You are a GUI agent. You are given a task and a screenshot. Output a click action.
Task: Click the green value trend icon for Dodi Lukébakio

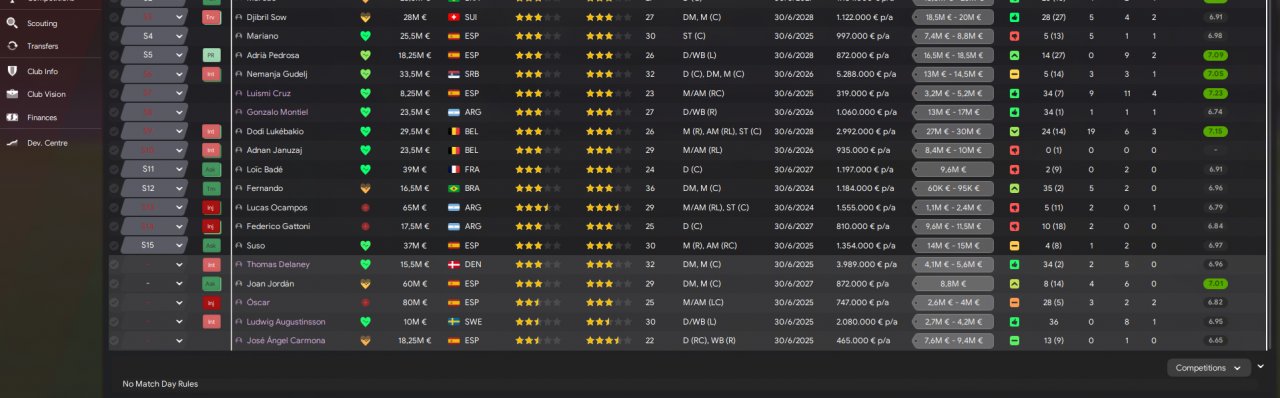pos(1015,131)
